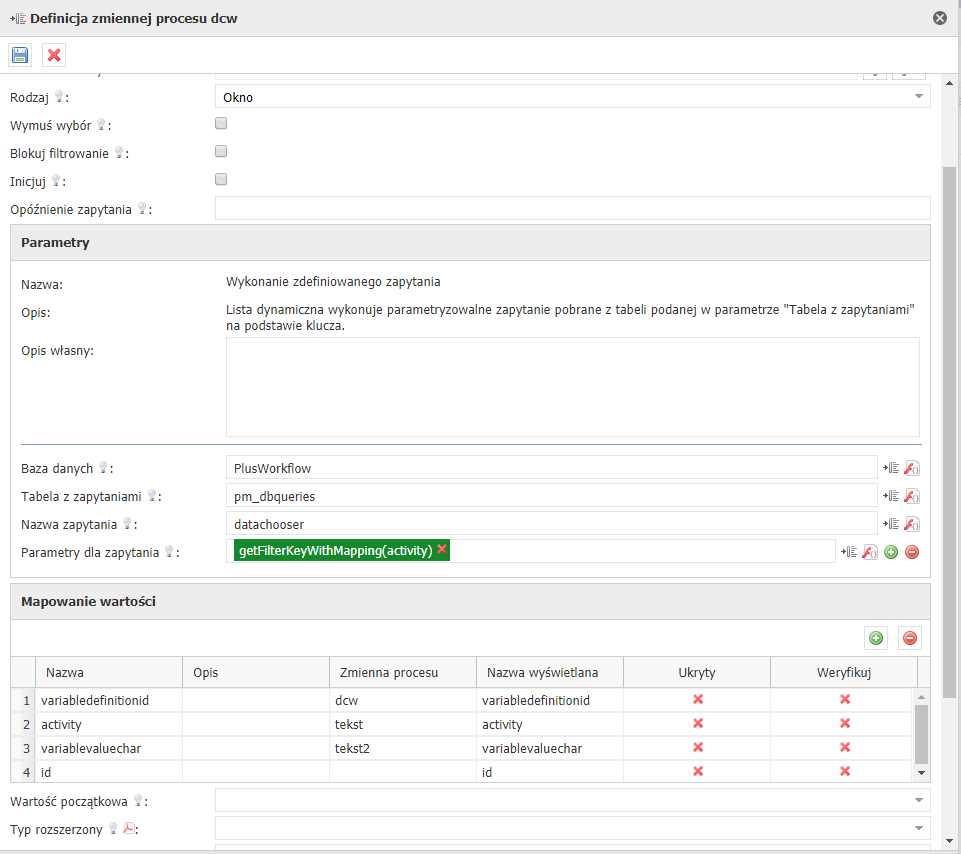Show help tooltip for Rodzaj
Viewport: 961px width, 854px height.
coord(59,97)
